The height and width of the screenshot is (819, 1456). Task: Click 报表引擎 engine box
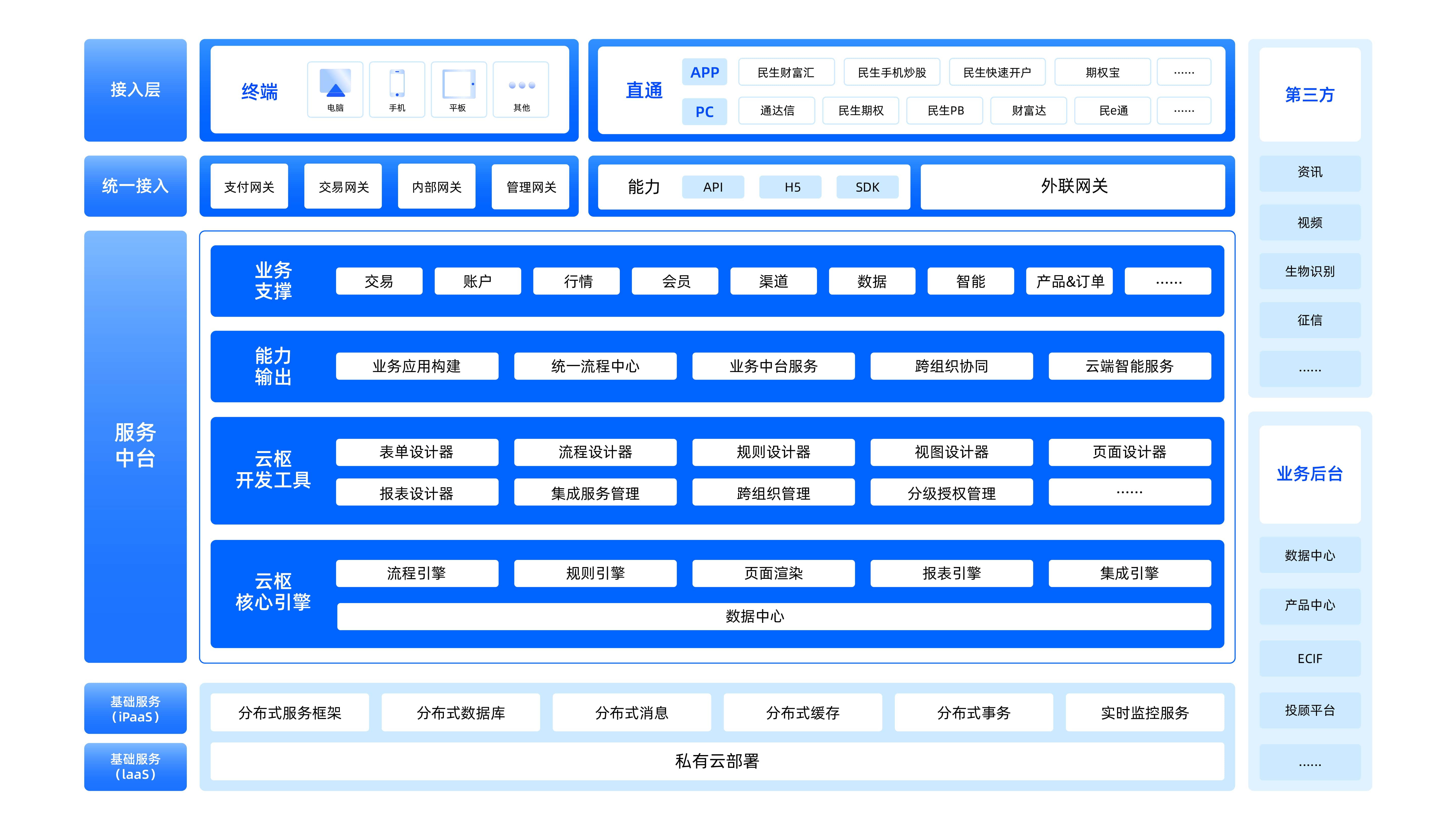pyautogui.click(x=952, y=574)
